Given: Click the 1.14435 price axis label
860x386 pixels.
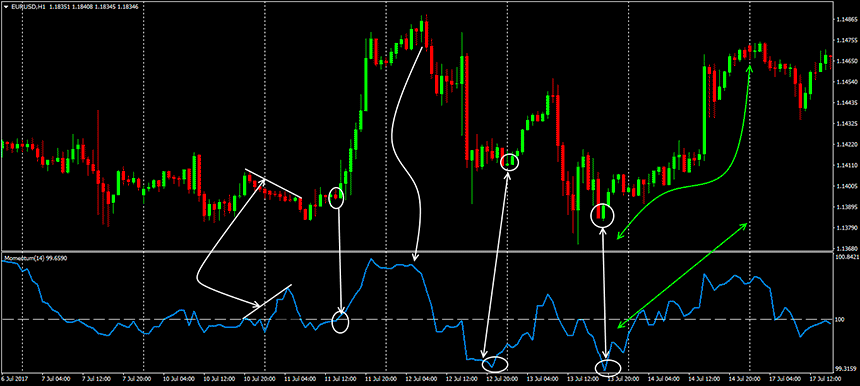Looking at the screenshot, I should tap(848, 103).
